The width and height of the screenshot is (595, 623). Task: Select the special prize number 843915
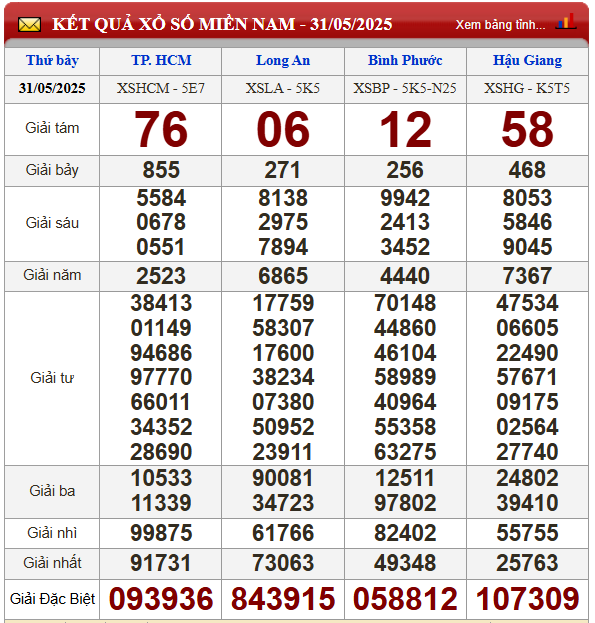[283, 599]
